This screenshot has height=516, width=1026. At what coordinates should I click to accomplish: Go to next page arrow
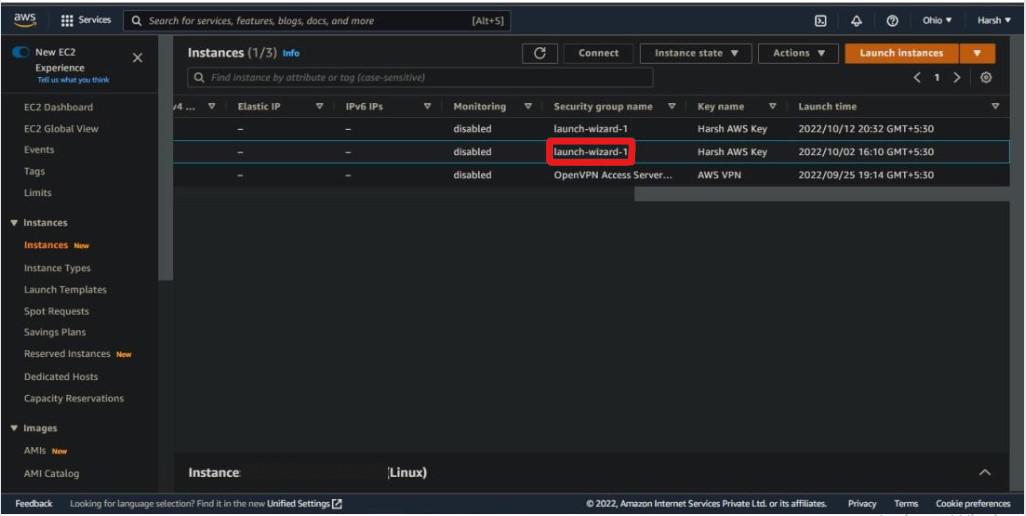point(957,78)
